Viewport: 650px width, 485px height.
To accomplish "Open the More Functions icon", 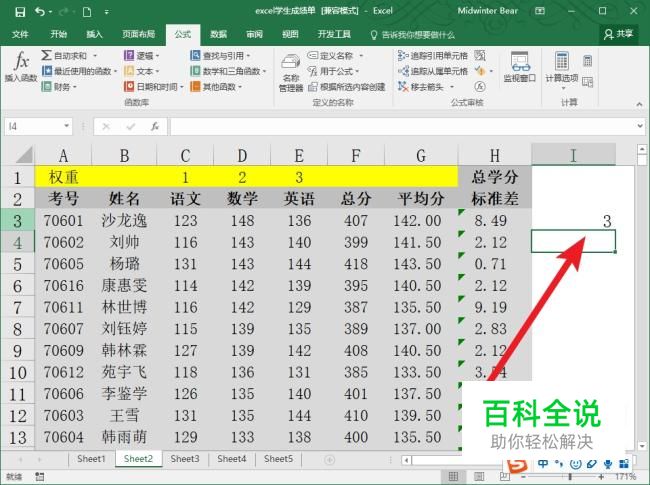I will (x=195, y=87).
